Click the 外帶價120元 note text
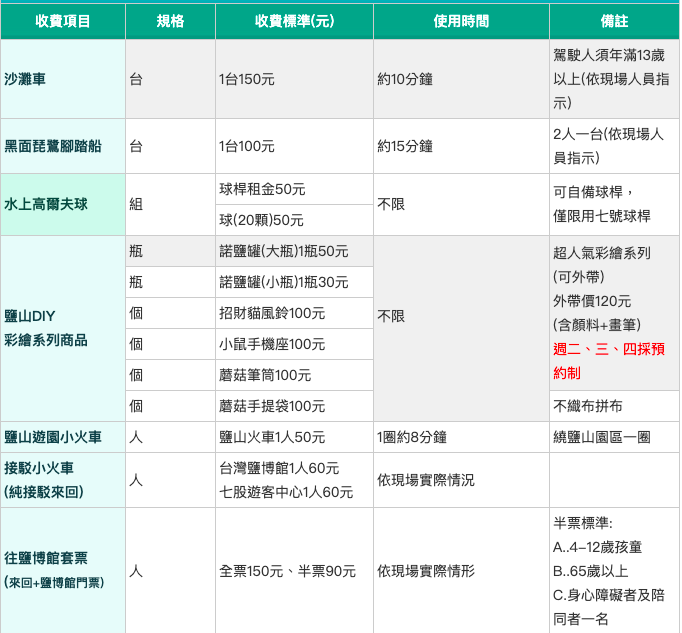Image resolution: width=682 pixels, height=633 pixels. (592, 301)
